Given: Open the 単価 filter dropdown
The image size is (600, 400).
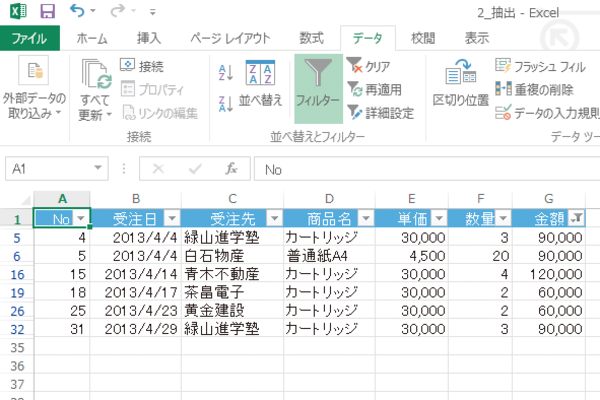Looking at the screenshot, I should pos(439,219).
